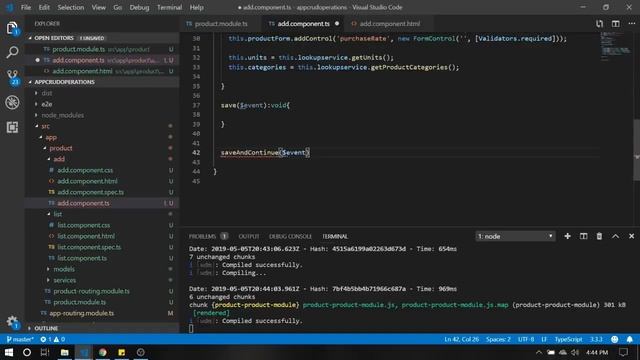Switch to product.module.ts editor tab
640x360 pixels.
(x=220, y=24)
